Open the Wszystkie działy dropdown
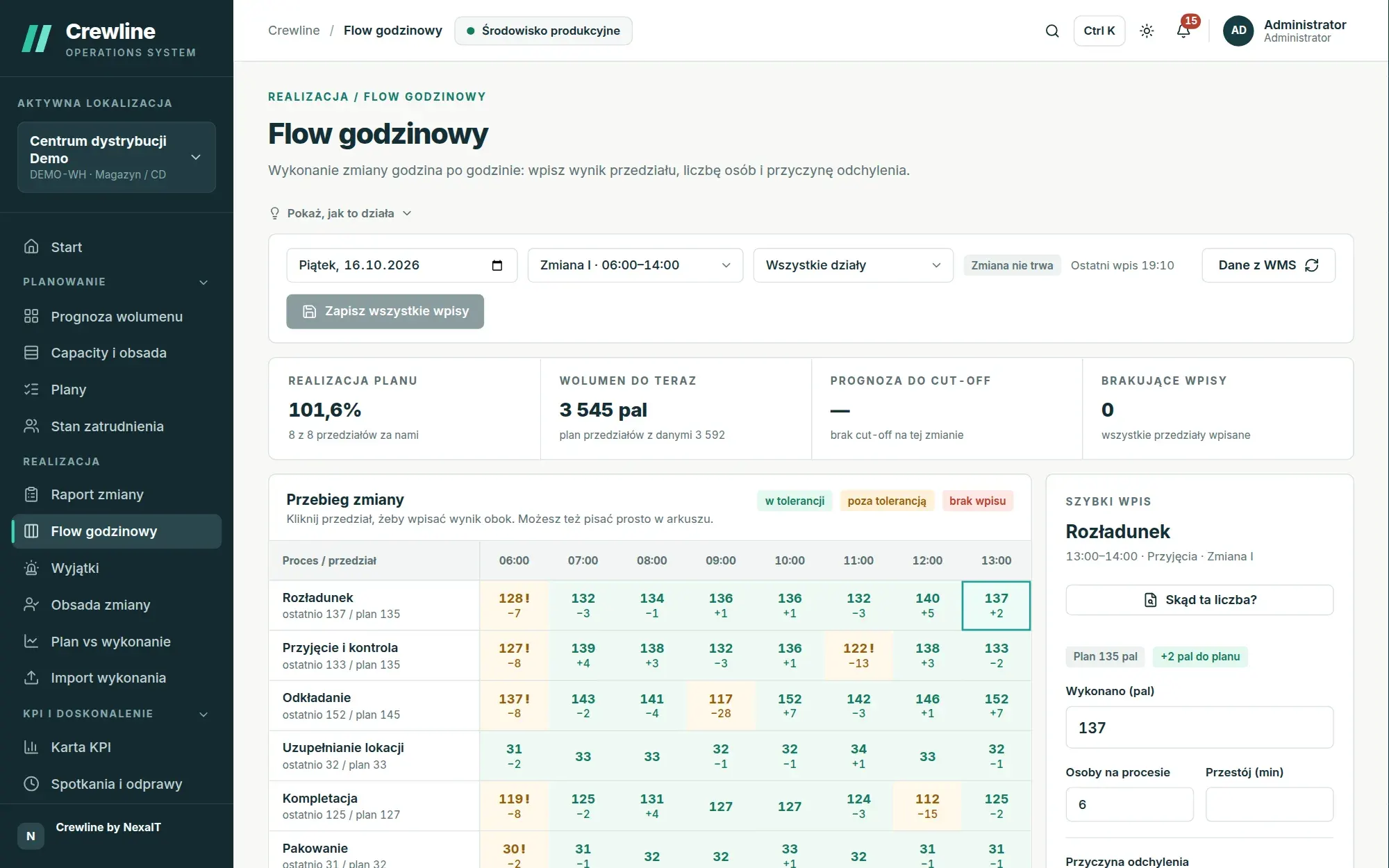The image size is (1389, 868). (853, 265)
